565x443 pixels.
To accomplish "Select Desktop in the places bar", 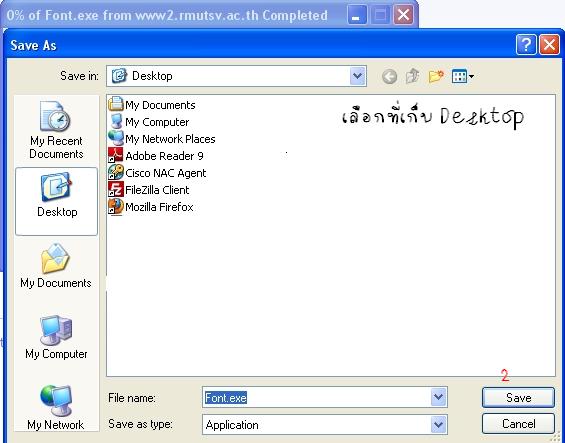I will [x=57, y=201].
